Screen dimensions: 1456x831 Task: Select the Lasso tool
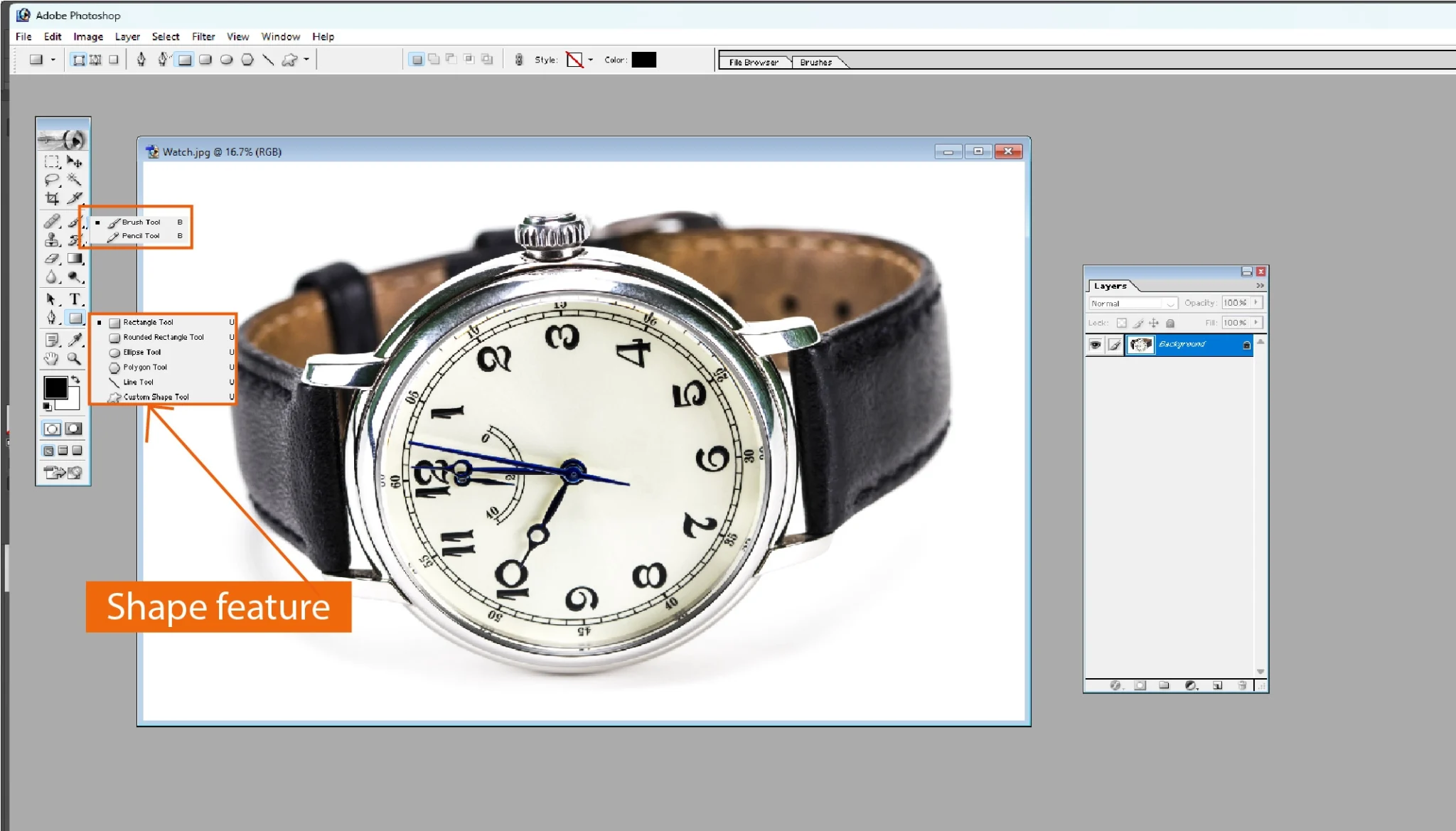pyautogui.click(x=52, y=180)
